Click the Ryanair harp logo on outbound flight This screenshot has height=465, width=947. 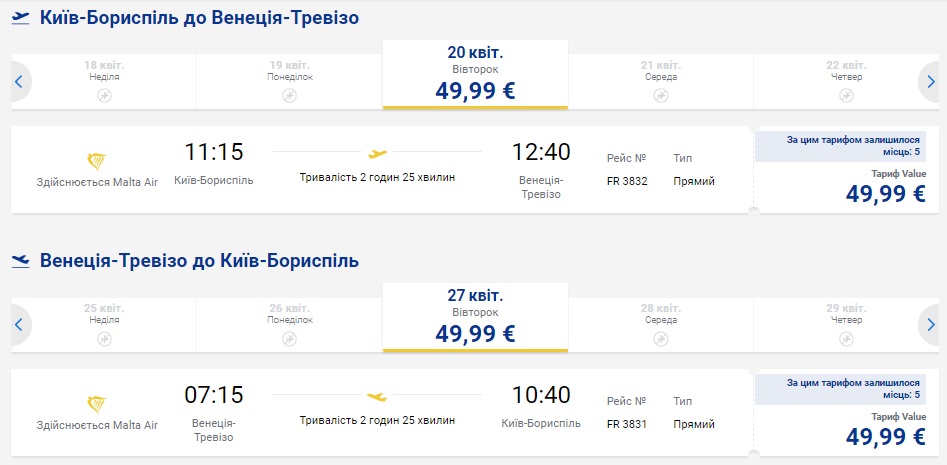pyautogui.click(x=97, y=160)
